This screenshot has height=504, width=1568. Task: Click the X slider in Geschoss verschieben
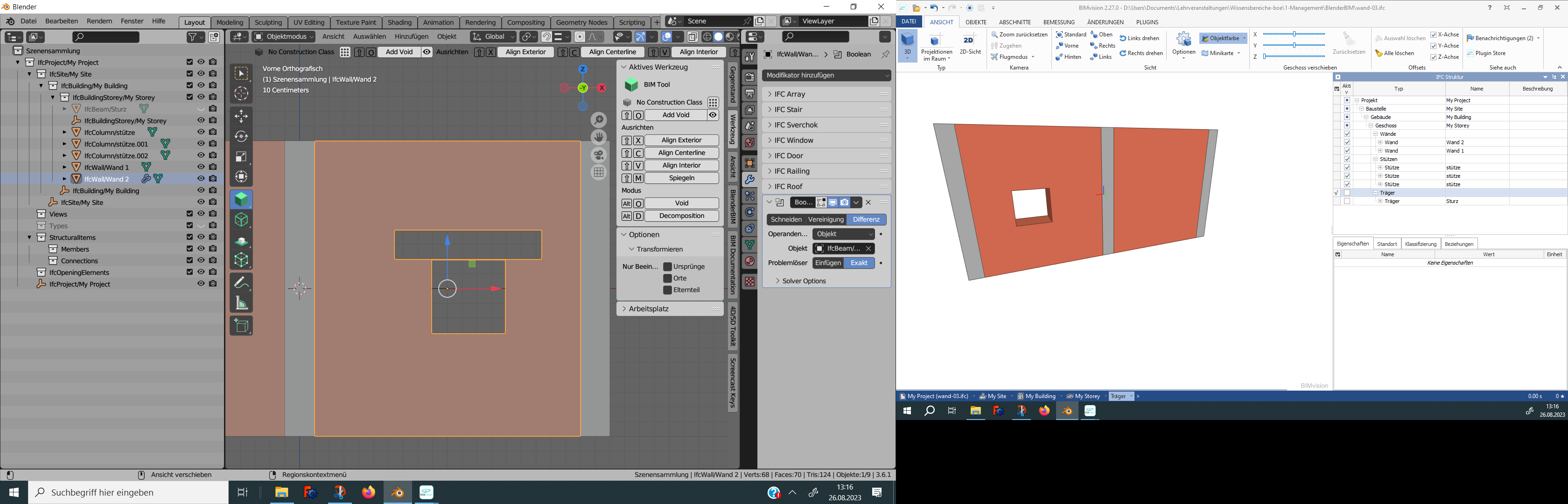(x=1294, y=35)
